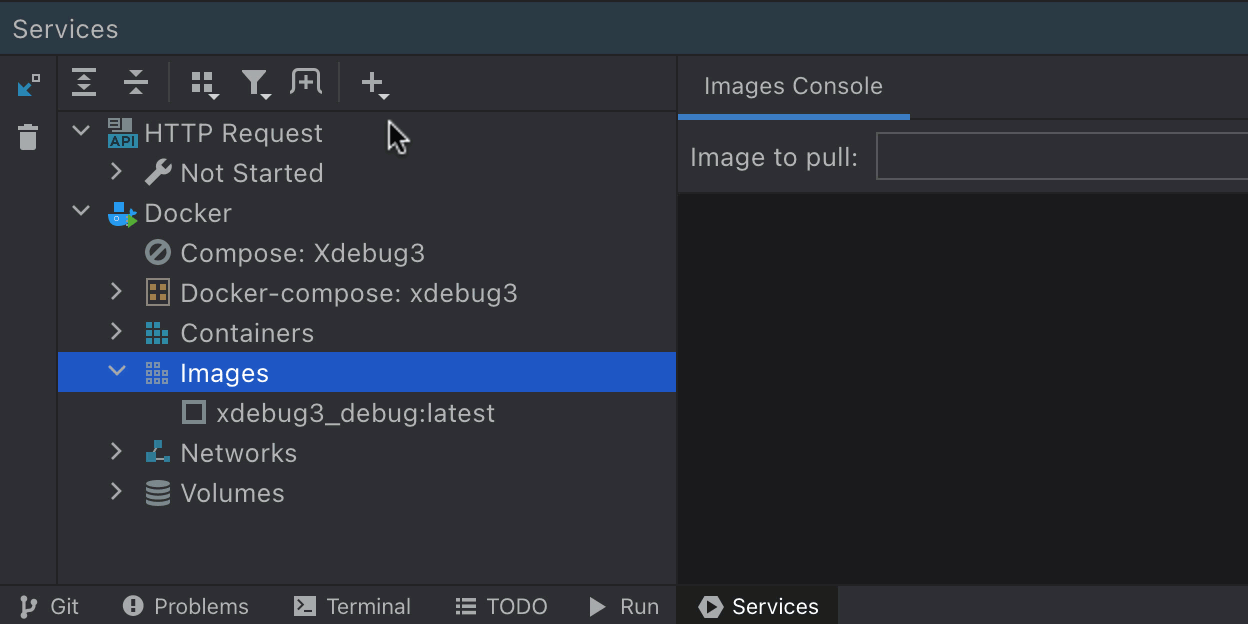Click the Docker-compose xdebug3 icon

coord(158,293)
